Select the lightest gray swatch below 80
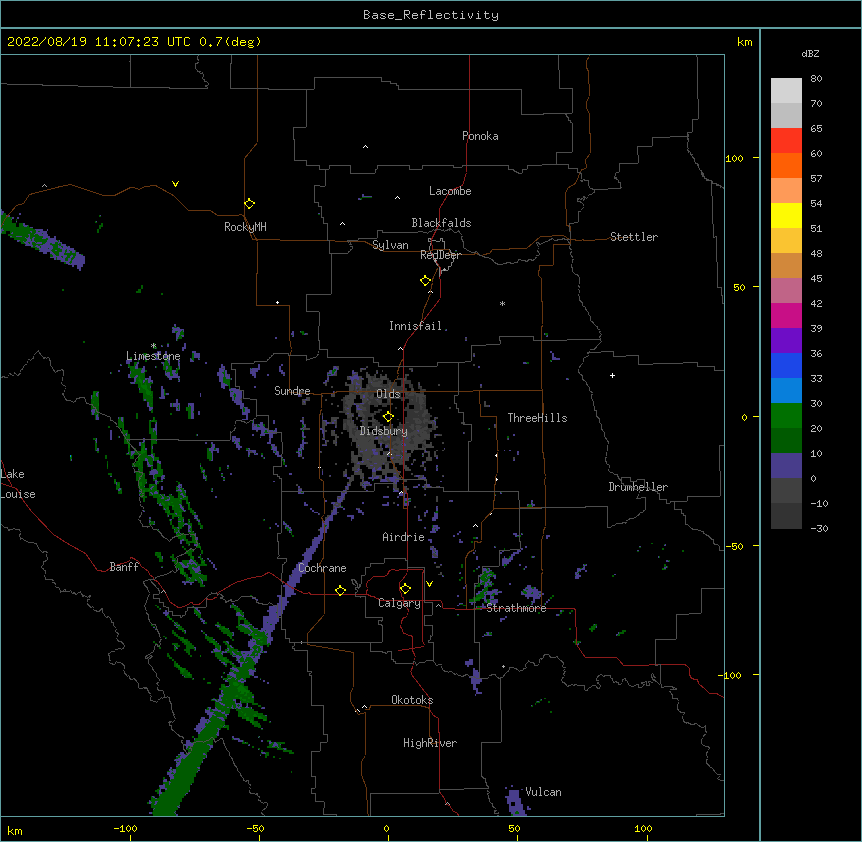Viewport: 862px width, 842px height. pos(786,91)
